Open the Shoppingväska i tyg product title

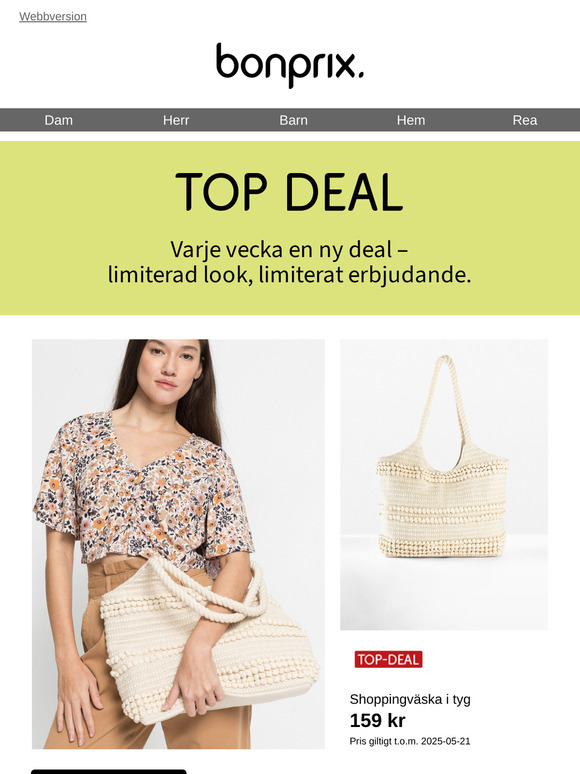410,699
